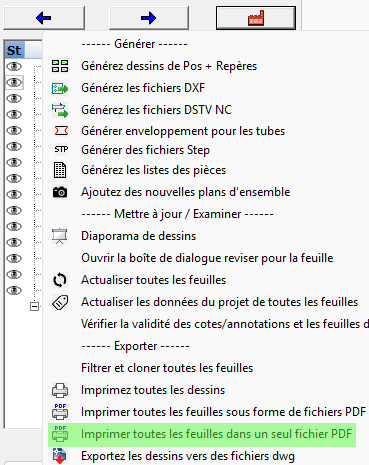Click the tube enveloppement red icon
Viewport: 369px width, 465px height.
click(x=61, y=131)
